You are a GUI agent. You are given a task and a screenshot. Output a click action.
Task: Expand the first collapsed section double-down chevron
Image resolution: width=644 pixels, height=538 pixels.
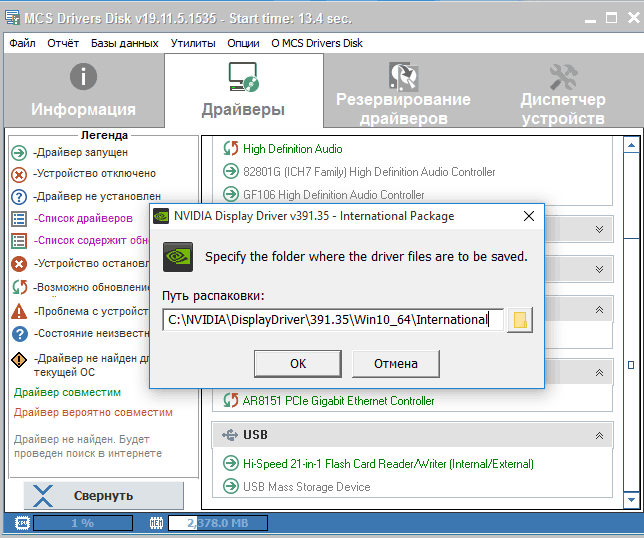pyautogui.click(x=599, y=229)
